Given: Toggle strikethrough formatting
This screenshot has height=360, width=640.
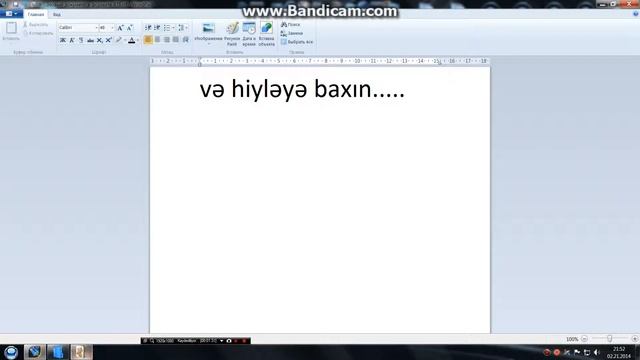Looking at the screenshot, I should [90, 40].
